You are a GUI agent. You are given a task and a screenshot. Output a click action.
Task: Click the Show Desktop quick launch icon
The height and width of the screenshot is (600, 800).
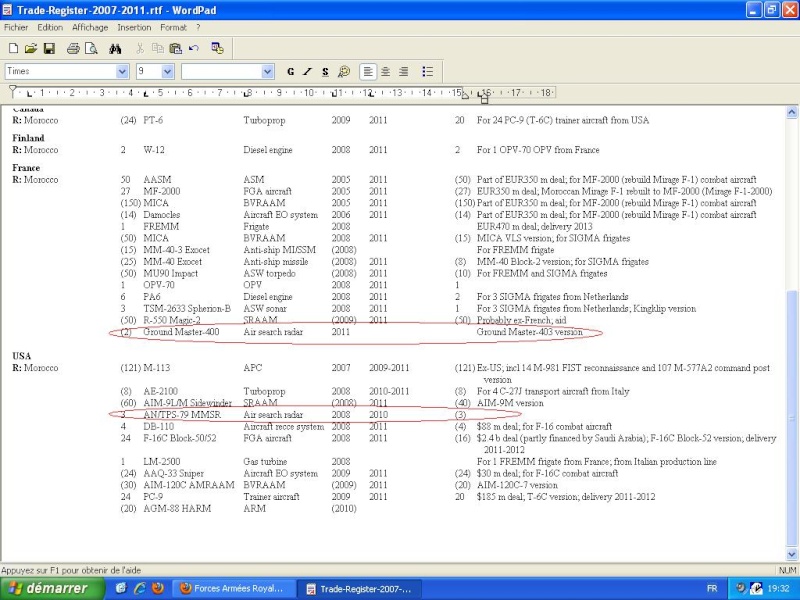121,588
